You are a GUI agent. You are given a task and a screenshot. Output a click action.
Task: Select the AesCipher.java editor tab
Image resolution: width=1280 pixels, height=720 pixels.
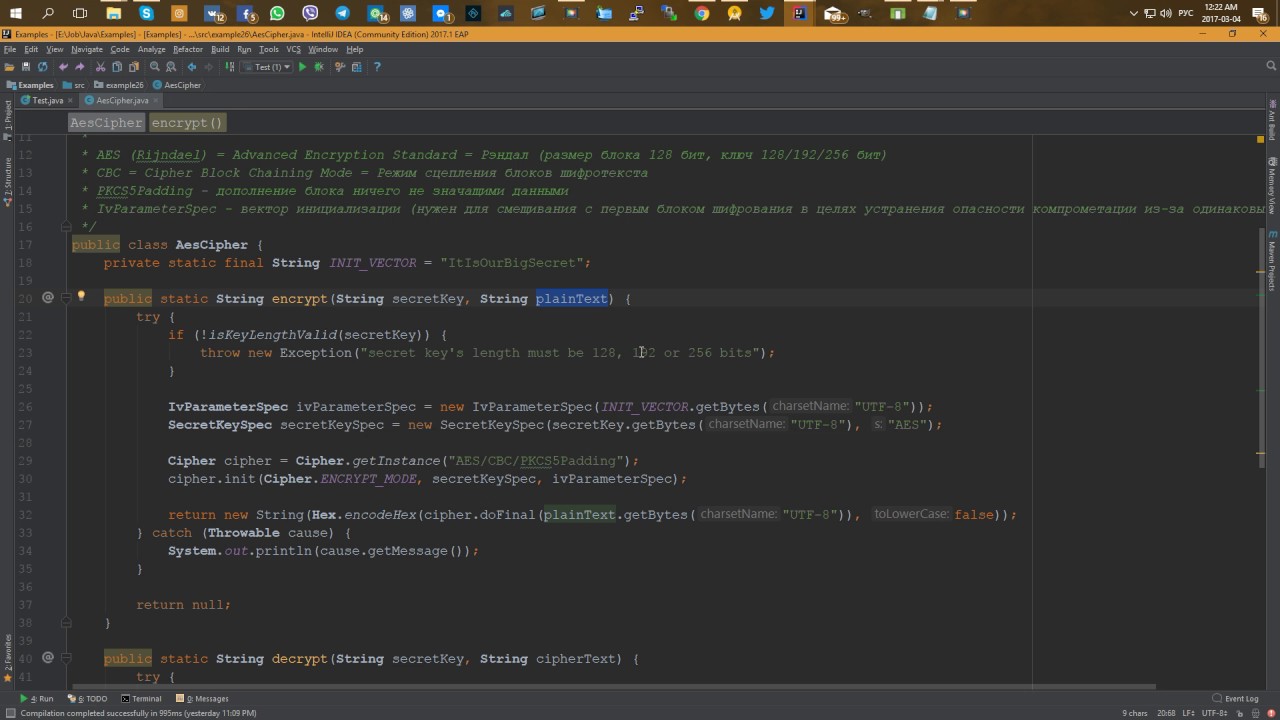(122, 101)
